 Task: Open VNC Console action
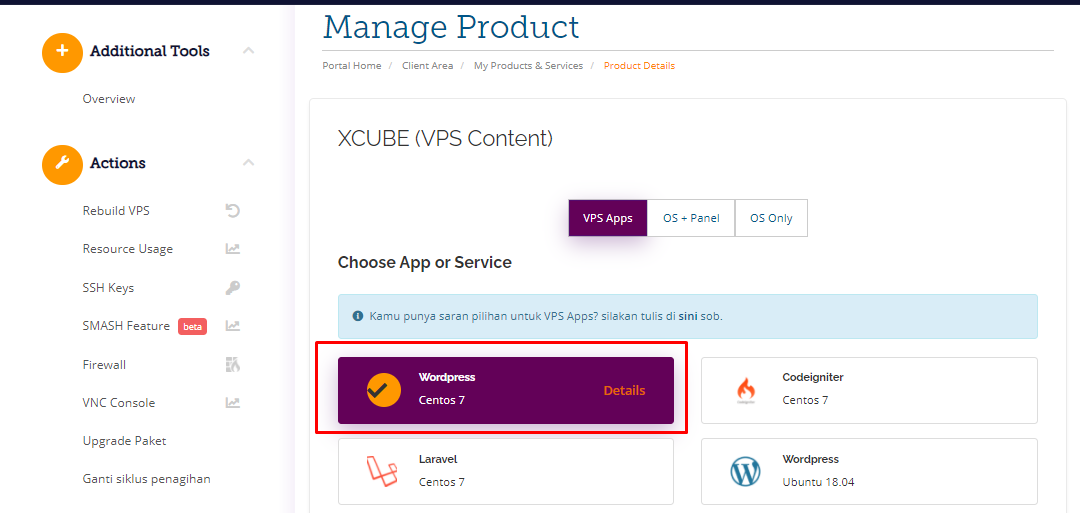point(118,403)
